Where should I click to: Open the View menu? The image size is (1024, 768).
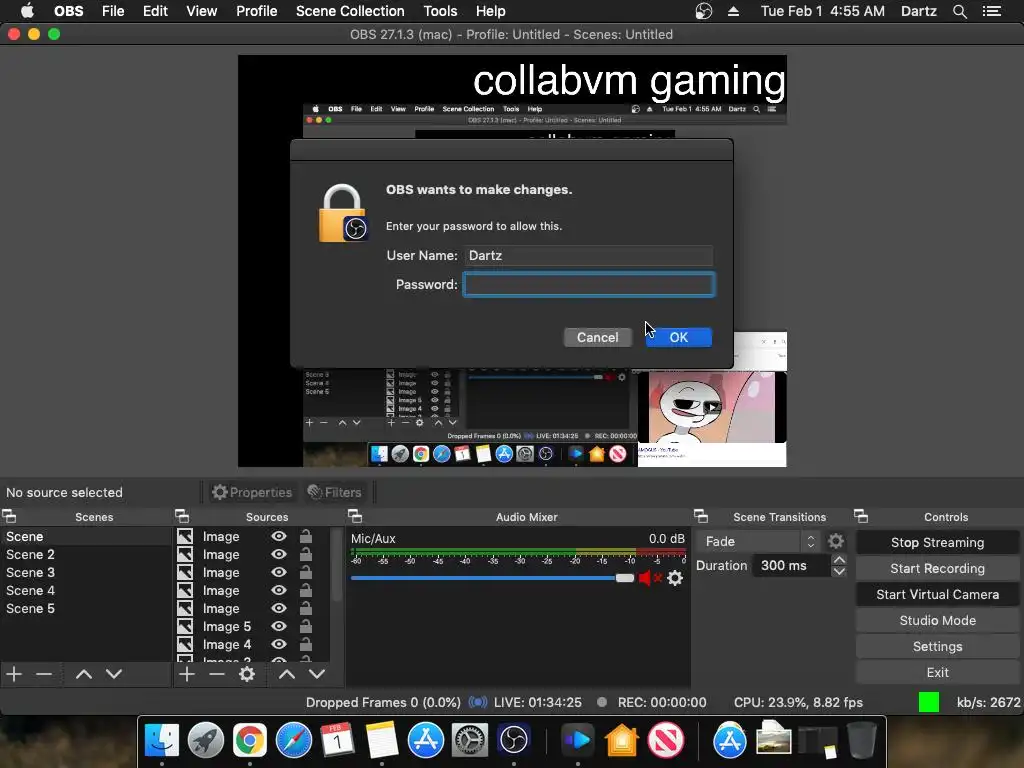click(x=201, y=11)
